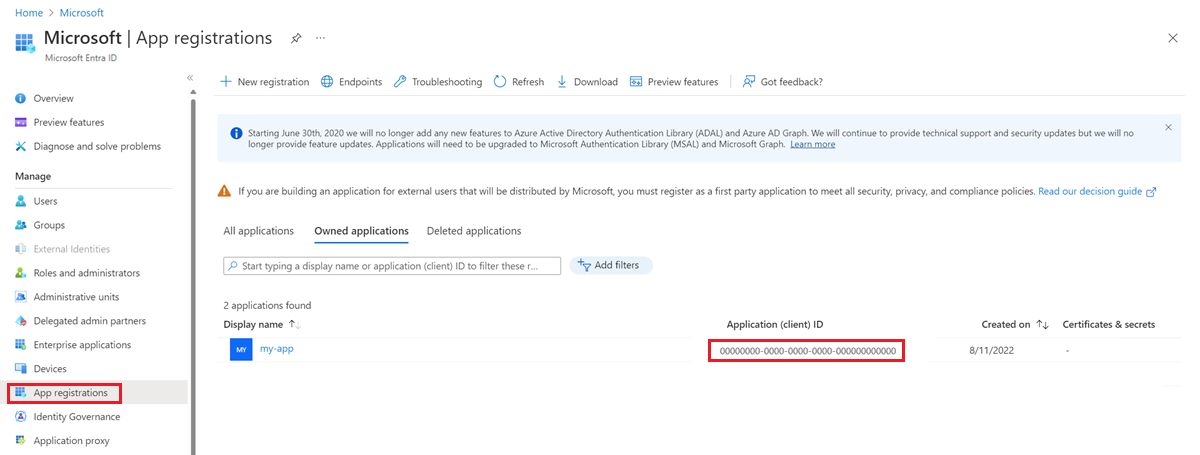Sort by Display name column arrows
1200x455 pixels.
tap(294, 325)
